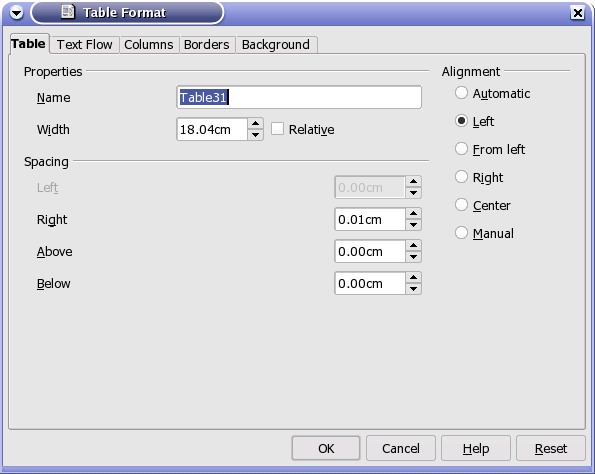The image size is (595, 474).
Task: Click the Reset button
Action: (551, 448)
